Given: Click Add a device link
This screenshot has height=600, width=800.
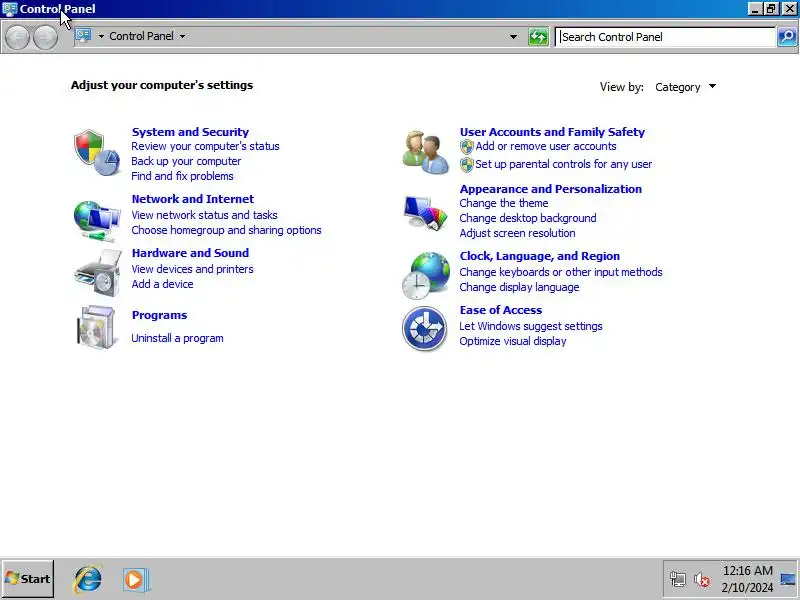Looking at the screenshot, I should (162, 284).
